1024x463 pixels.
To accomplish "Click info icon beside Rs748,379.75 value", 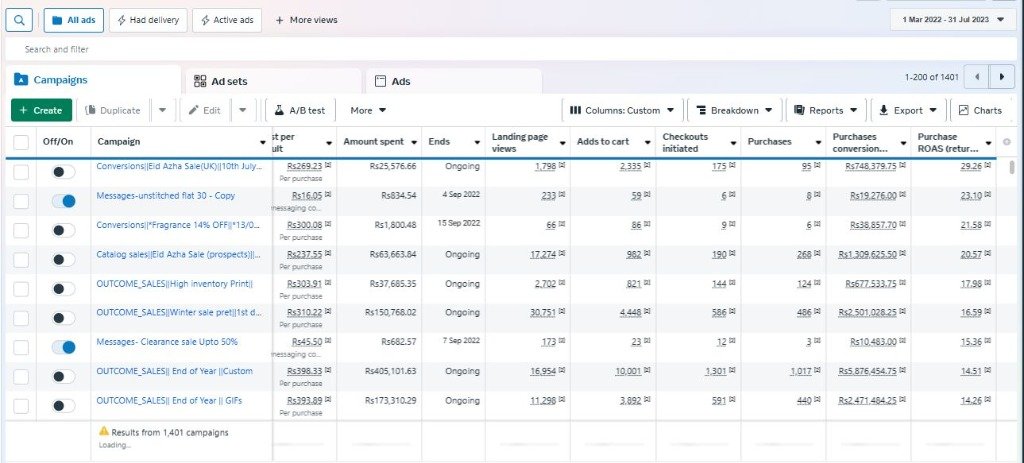I will (x=902, y=166).
